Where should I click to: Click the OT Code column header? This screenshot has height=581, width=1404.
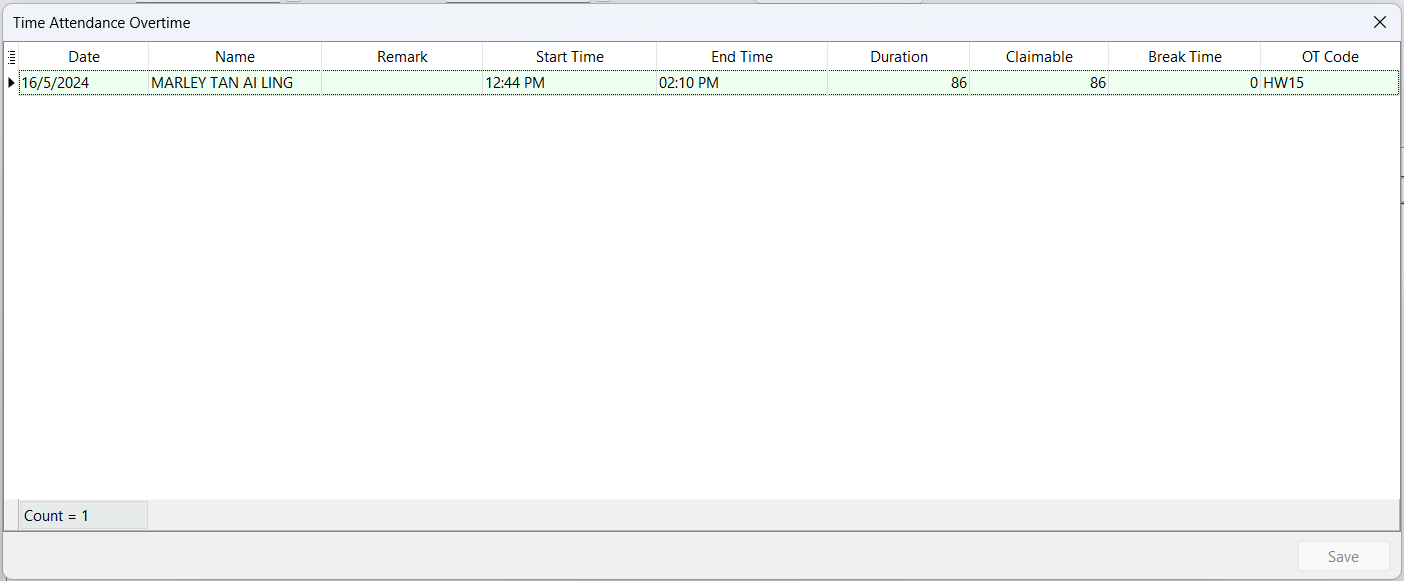pos(1329,57)
